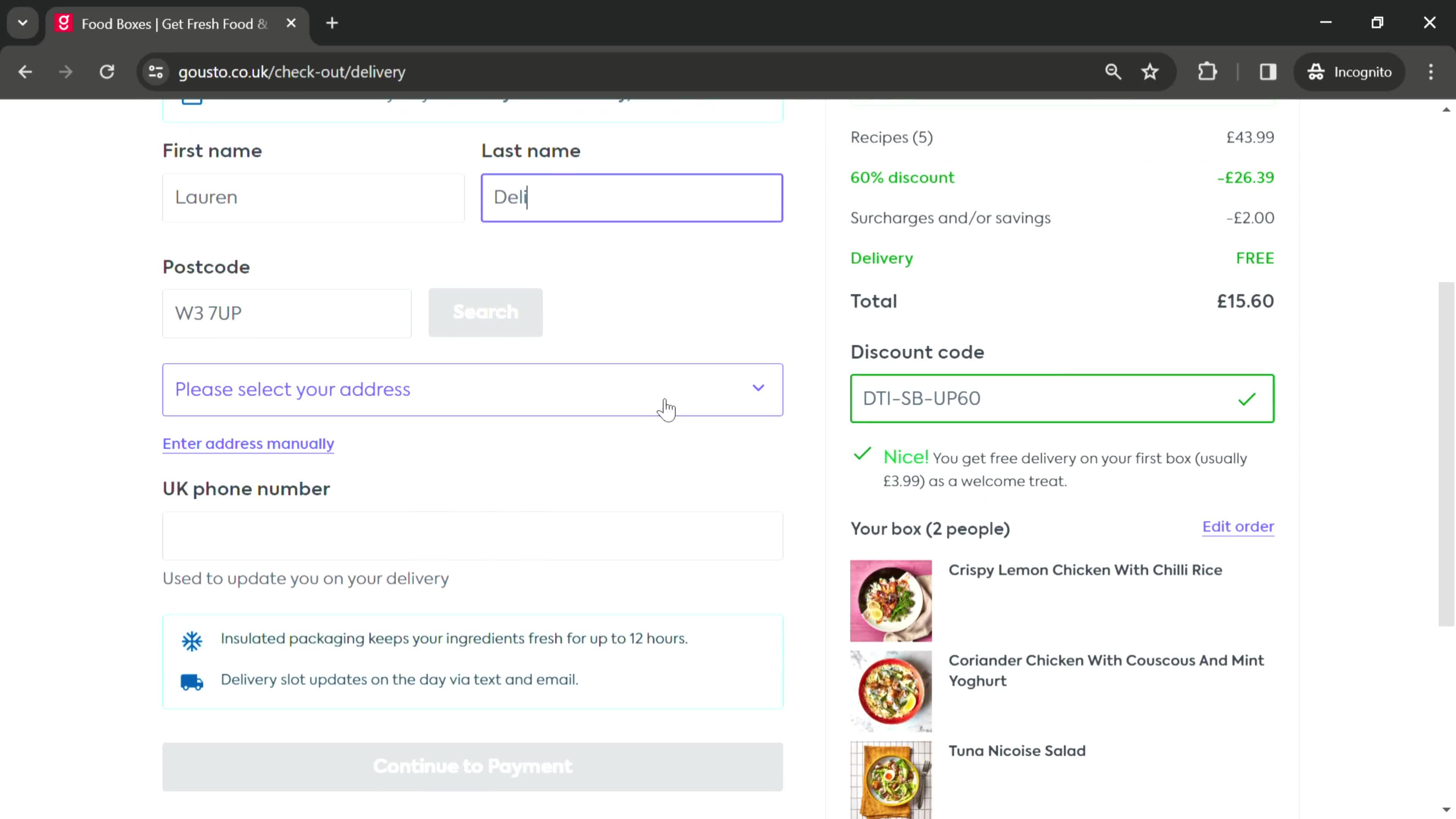1456x819 pixels.
Task: Click the browser back navigation arrow
Action: click(x=25, y=71)
